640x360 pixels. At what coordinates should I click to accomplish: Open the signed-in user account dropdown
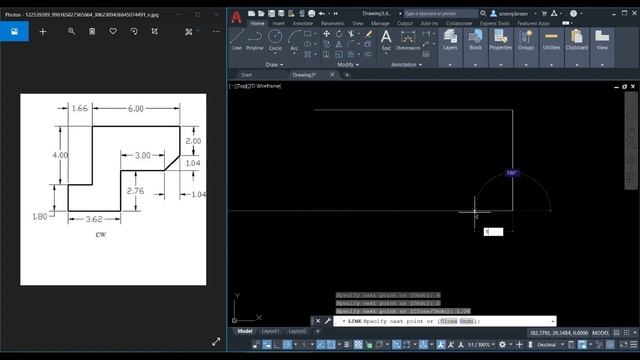[513, 13]
